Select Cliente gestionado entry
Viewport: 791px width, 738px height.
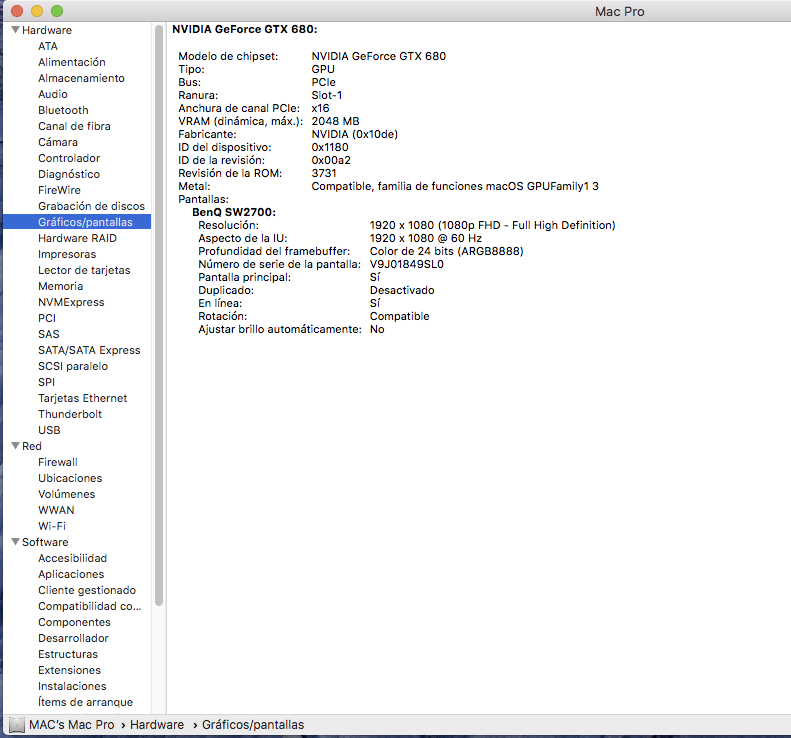pos(87,590)
